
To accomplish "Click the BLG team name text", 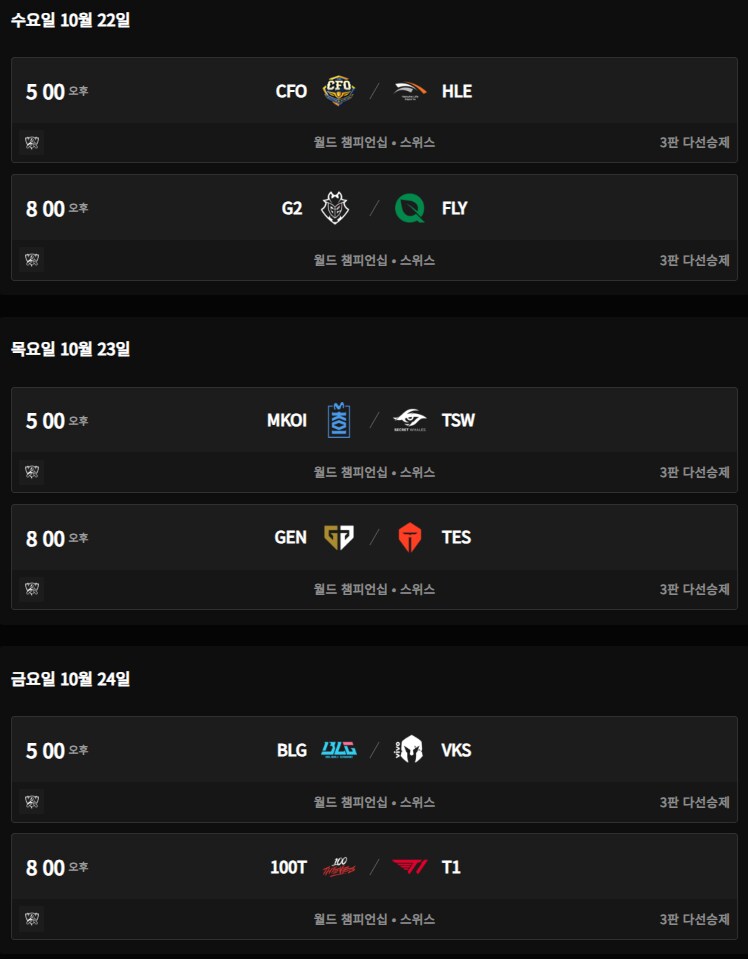I will pos(292,750).
